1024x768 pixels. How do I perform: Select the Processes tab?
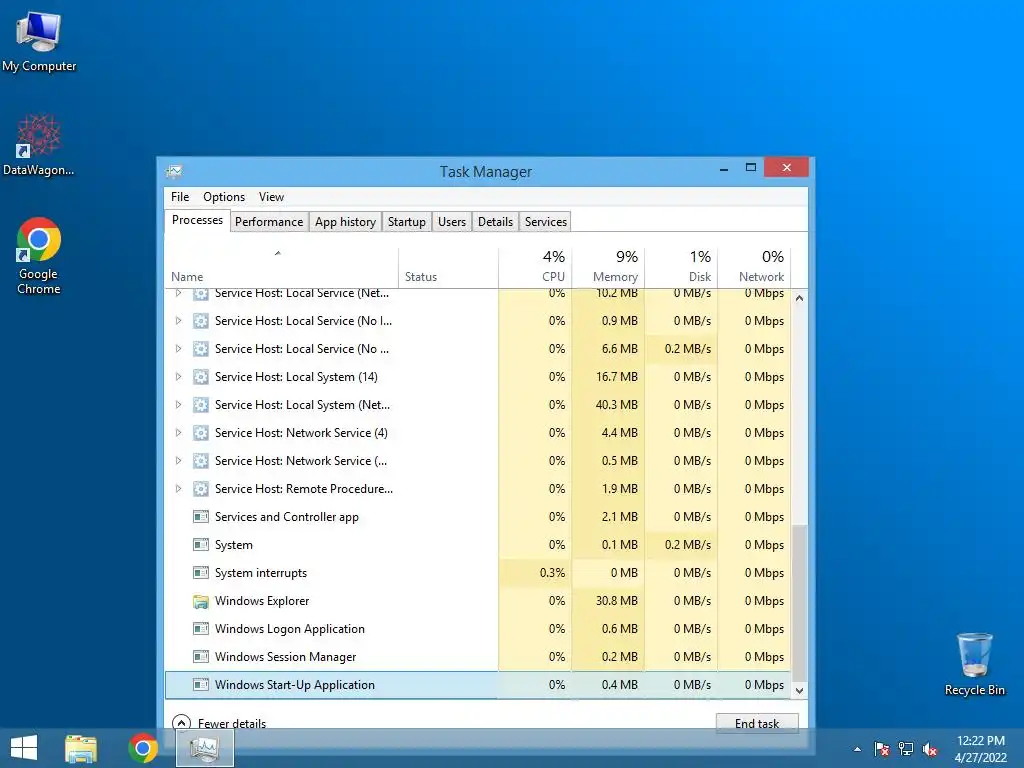point(197,220)
